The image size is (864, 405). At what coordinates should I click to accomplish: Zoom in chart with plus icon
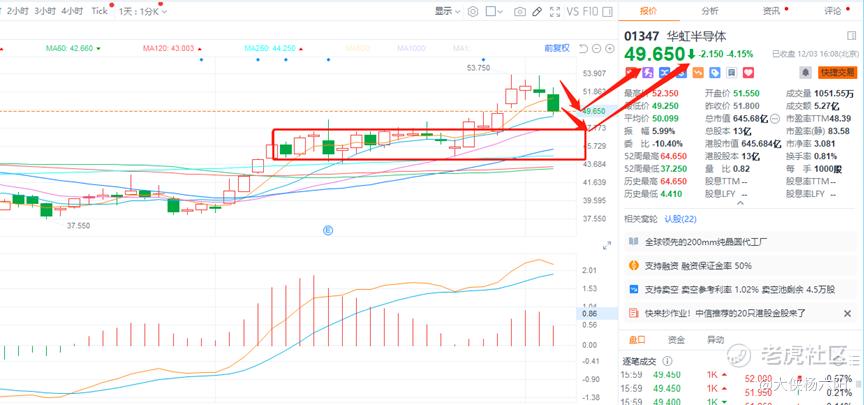pyautogui.click(x=609, y=48)
